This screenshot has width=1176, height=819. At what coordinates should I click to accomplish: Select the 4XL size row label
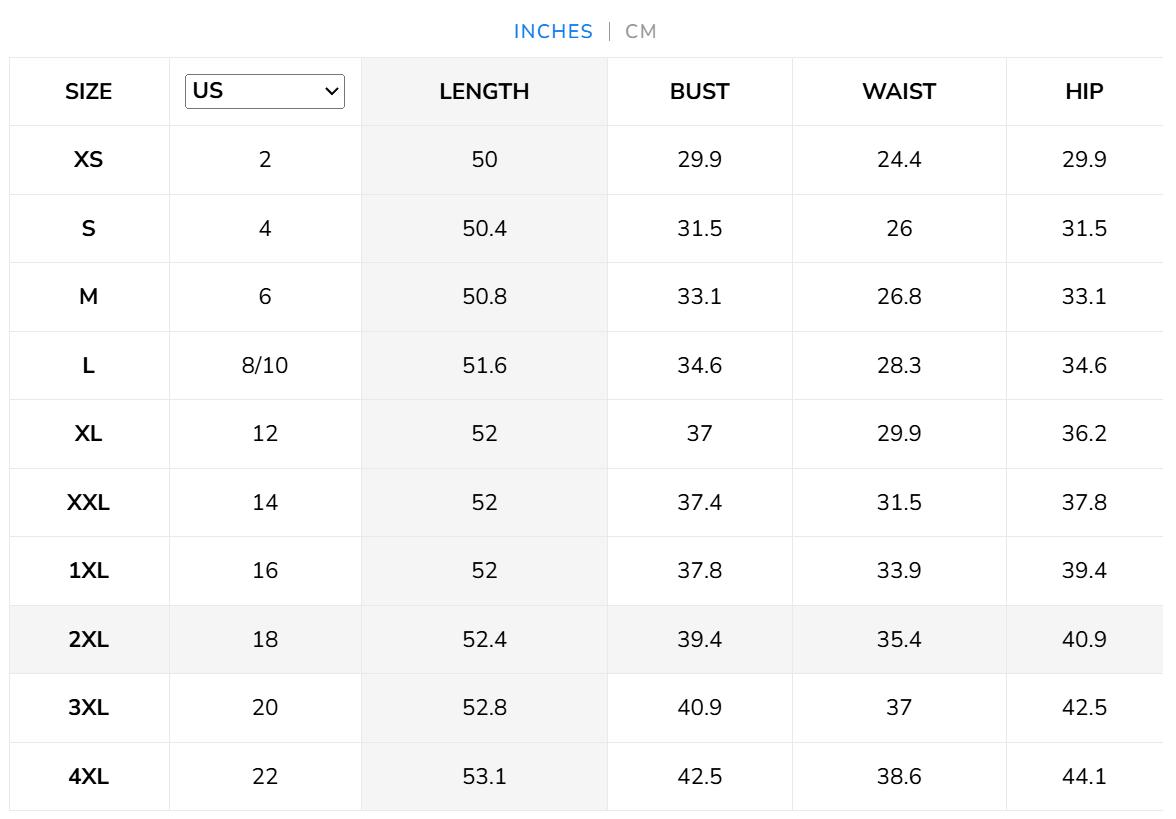click(89, 776)
